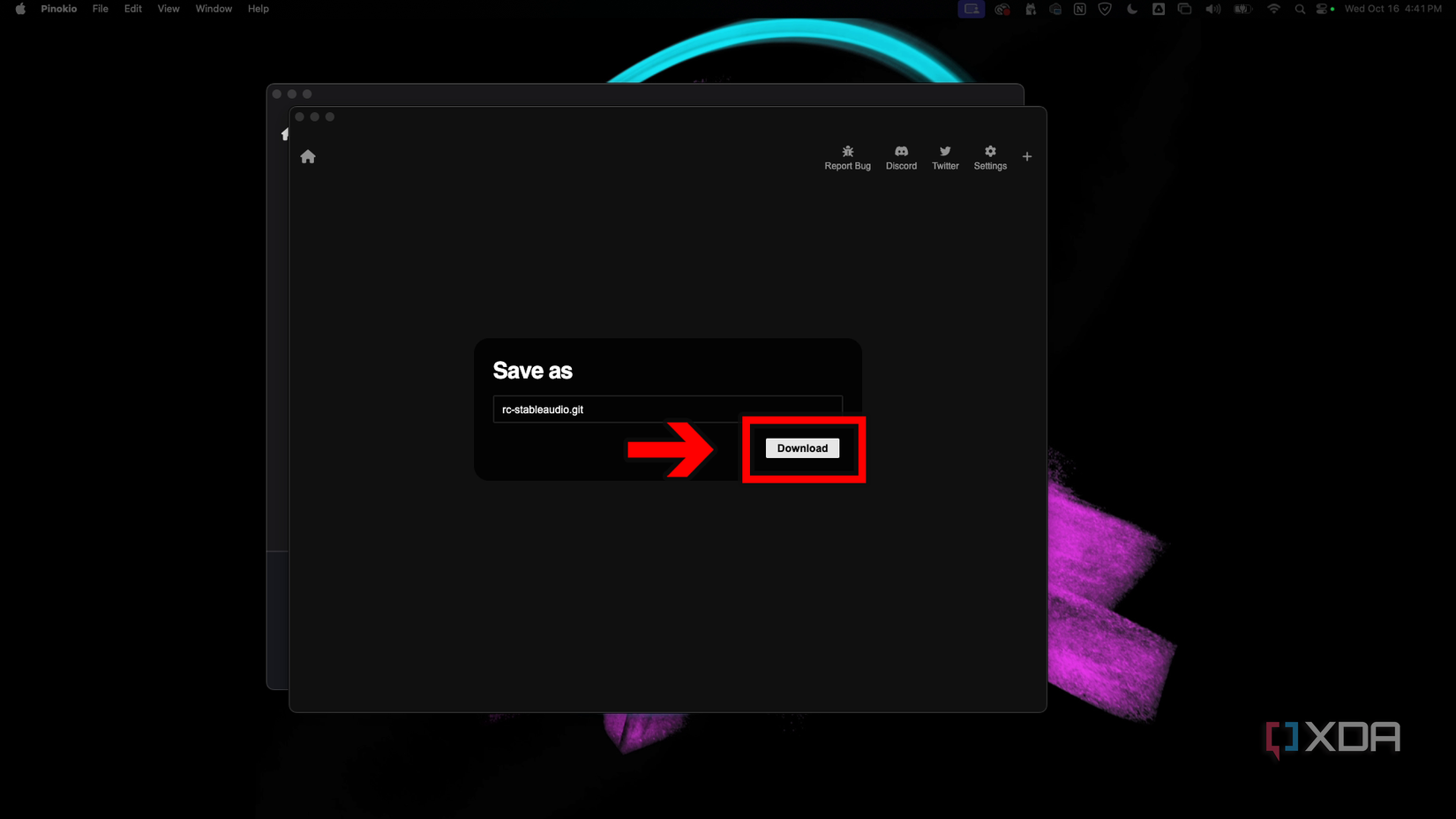Viewport: 1456px width, 819px height.
Task: Open a new tab with the plus icon
Action: [x=1027, y=156]
